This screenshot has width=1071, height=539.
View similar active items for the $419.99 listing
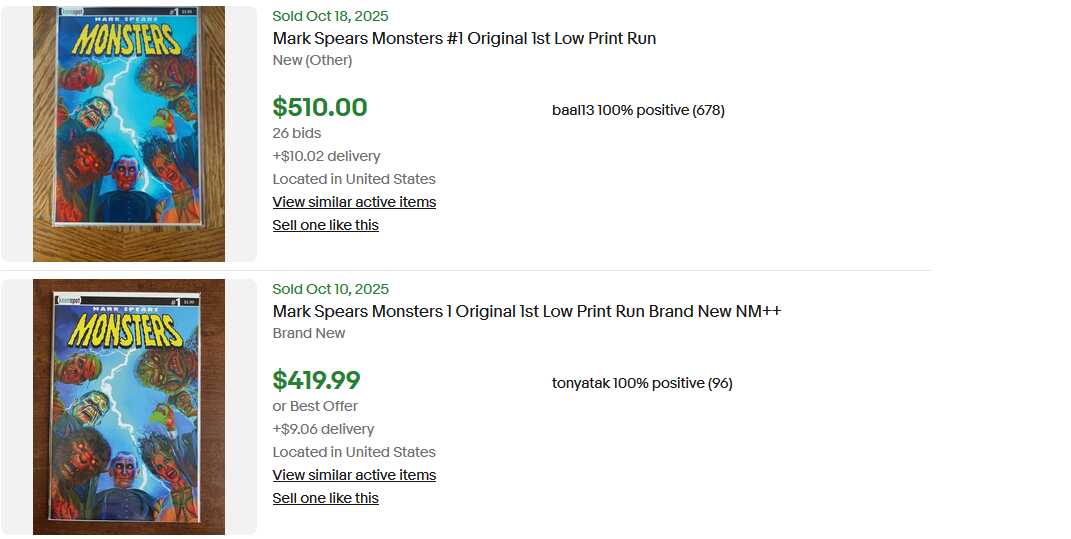354,475
